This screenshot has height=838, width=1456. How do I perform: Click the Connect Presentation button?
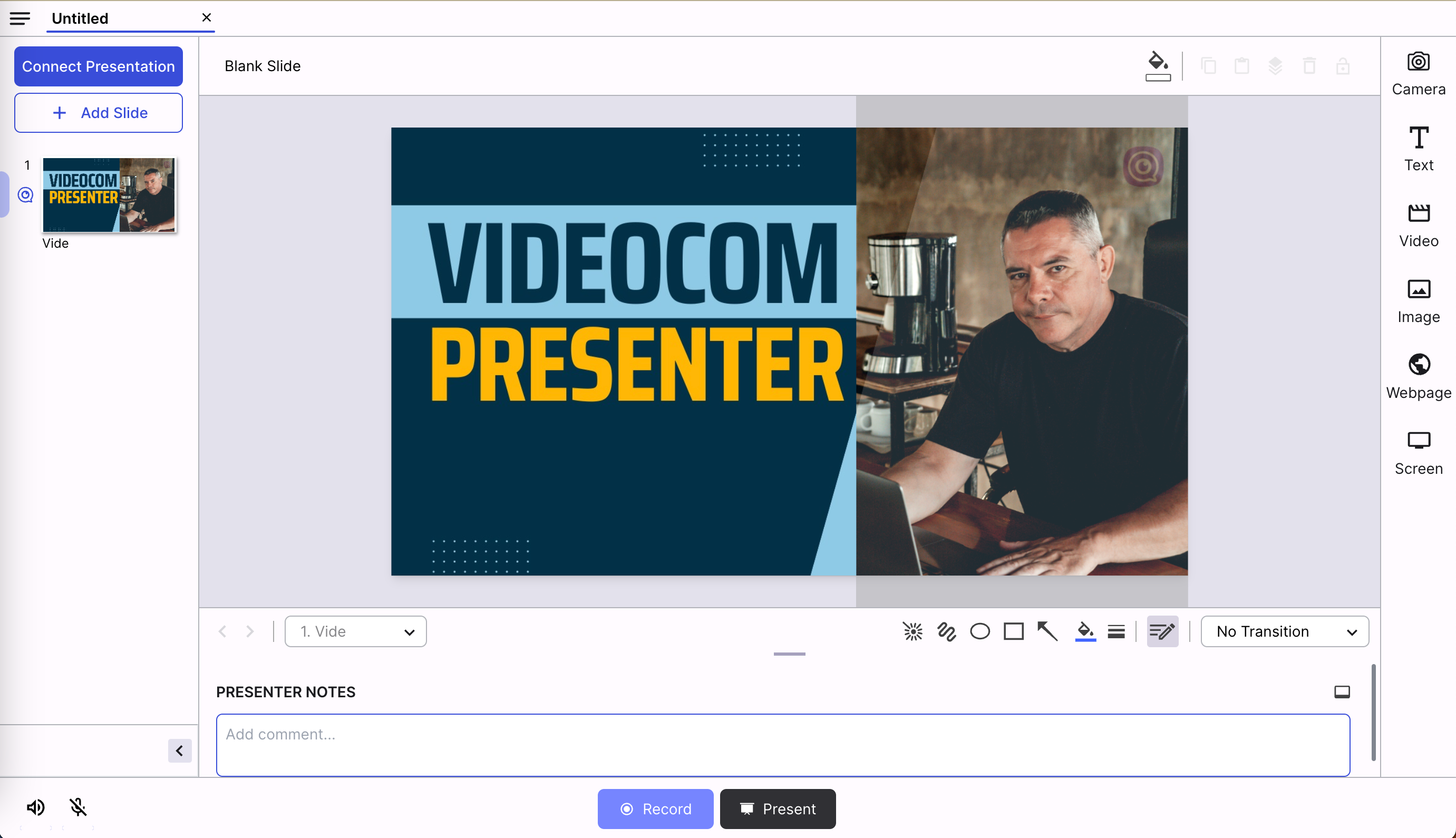tap(99, 66)
